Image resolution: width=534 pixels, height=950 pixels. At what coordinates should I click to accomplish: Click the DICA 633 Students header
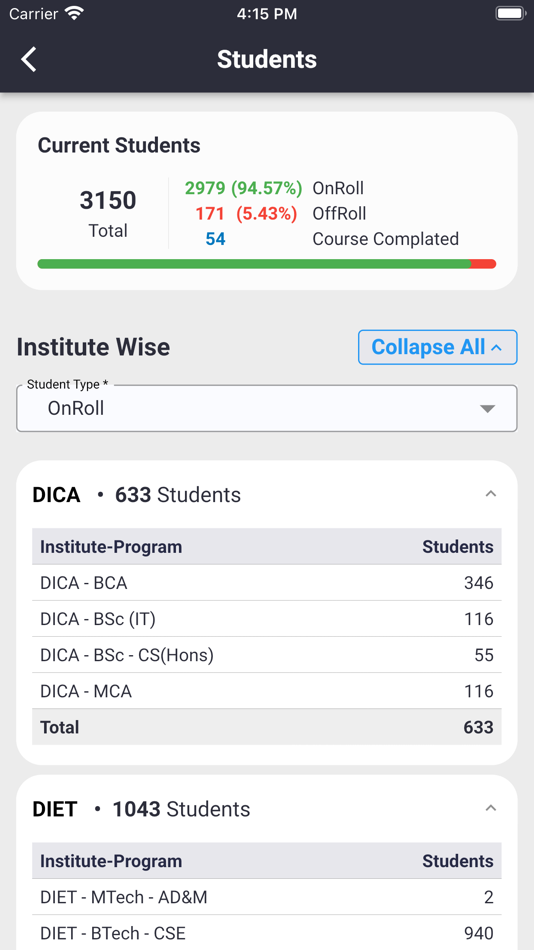(136, 495)
